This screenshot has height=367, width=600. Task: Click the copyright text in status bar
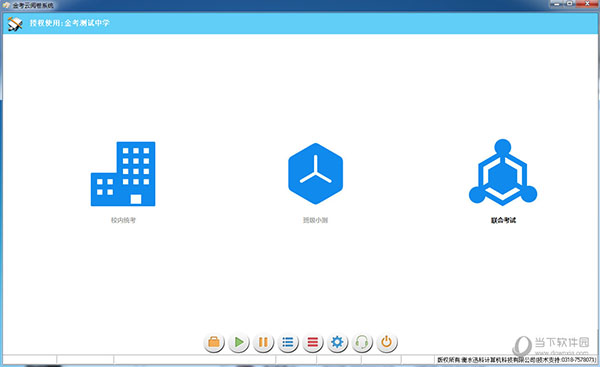pos(517,360)
